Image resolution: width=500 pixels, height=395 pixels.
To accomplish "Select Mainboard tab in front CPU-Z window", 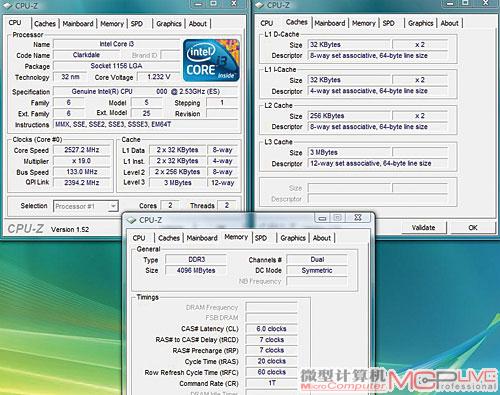I will pos(202,238).
